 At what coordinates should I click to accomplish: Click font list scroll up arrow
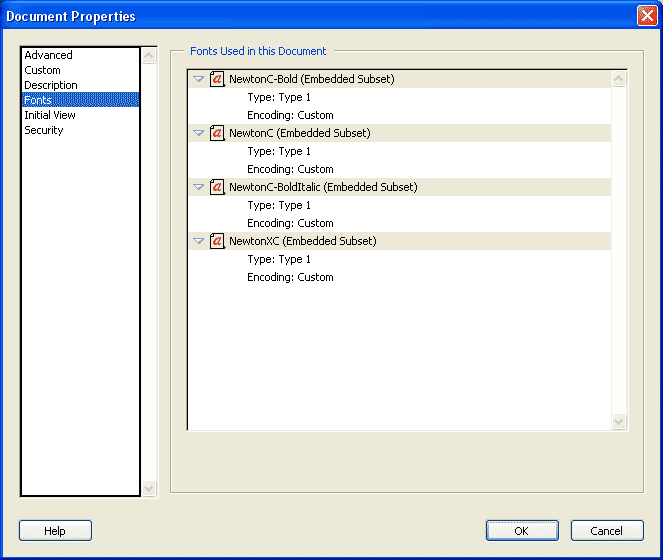tap(619, 79)
